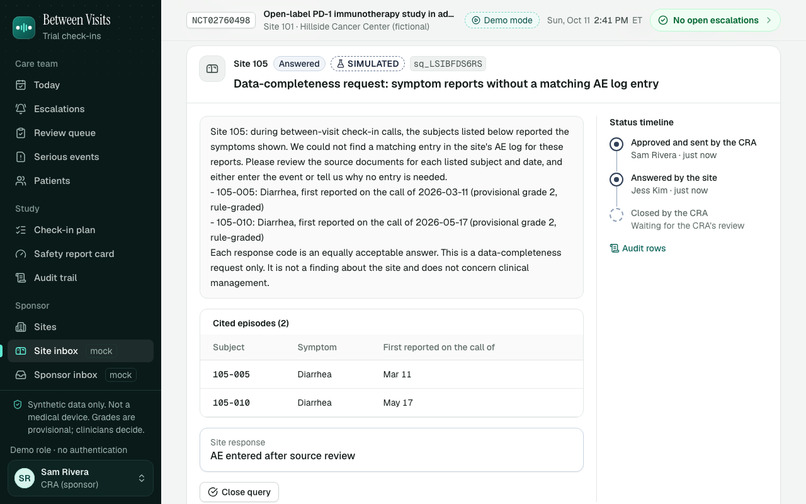Click the '2:41 PM' clock text
The width and height of the screenshot is (806, 504).
pos(611,20)
